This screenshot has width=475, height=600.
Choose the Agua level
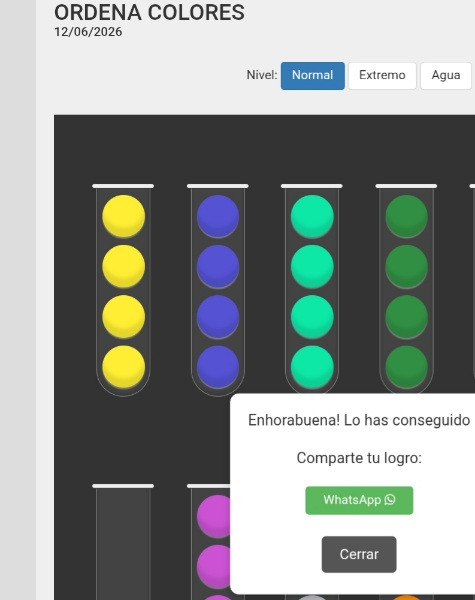point(446,76)
